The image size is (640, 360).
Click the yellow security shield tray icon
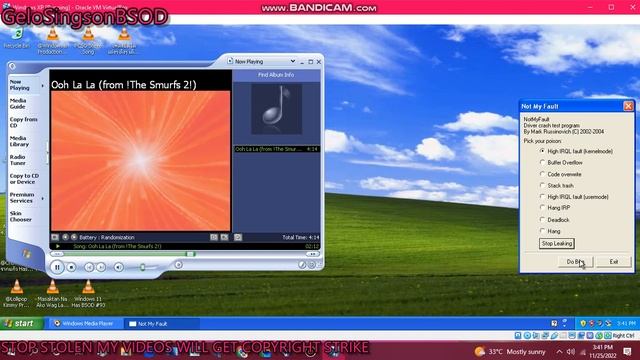[x=583, y=324]
